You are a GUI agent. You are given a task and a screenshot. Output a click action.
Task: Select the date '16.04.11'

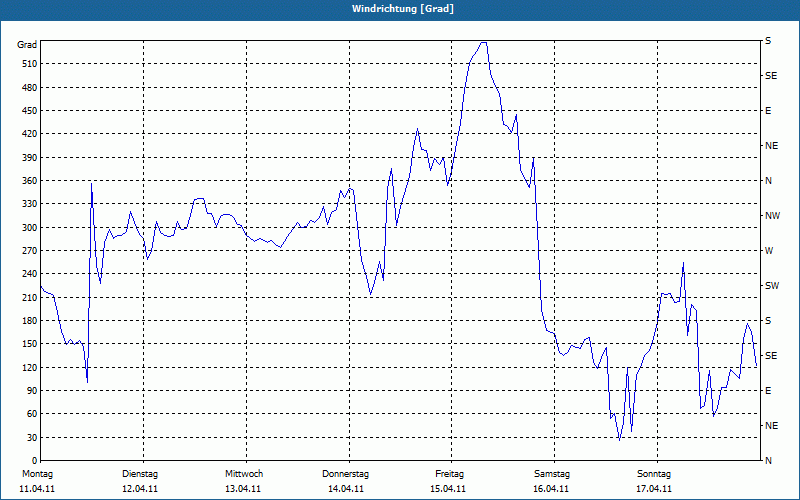(551, 489)
